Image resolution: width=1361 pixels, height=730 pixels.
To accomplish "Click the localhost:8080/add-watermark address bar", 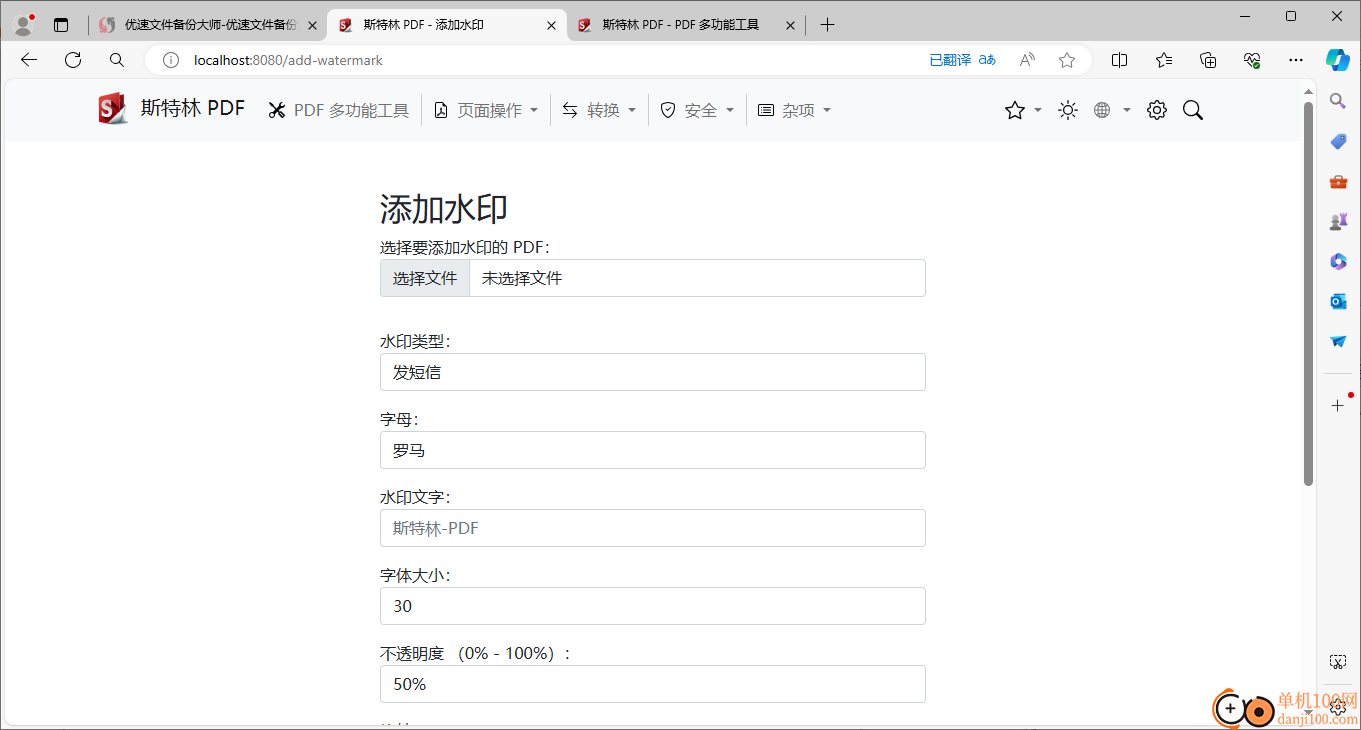I will (288, 60).
